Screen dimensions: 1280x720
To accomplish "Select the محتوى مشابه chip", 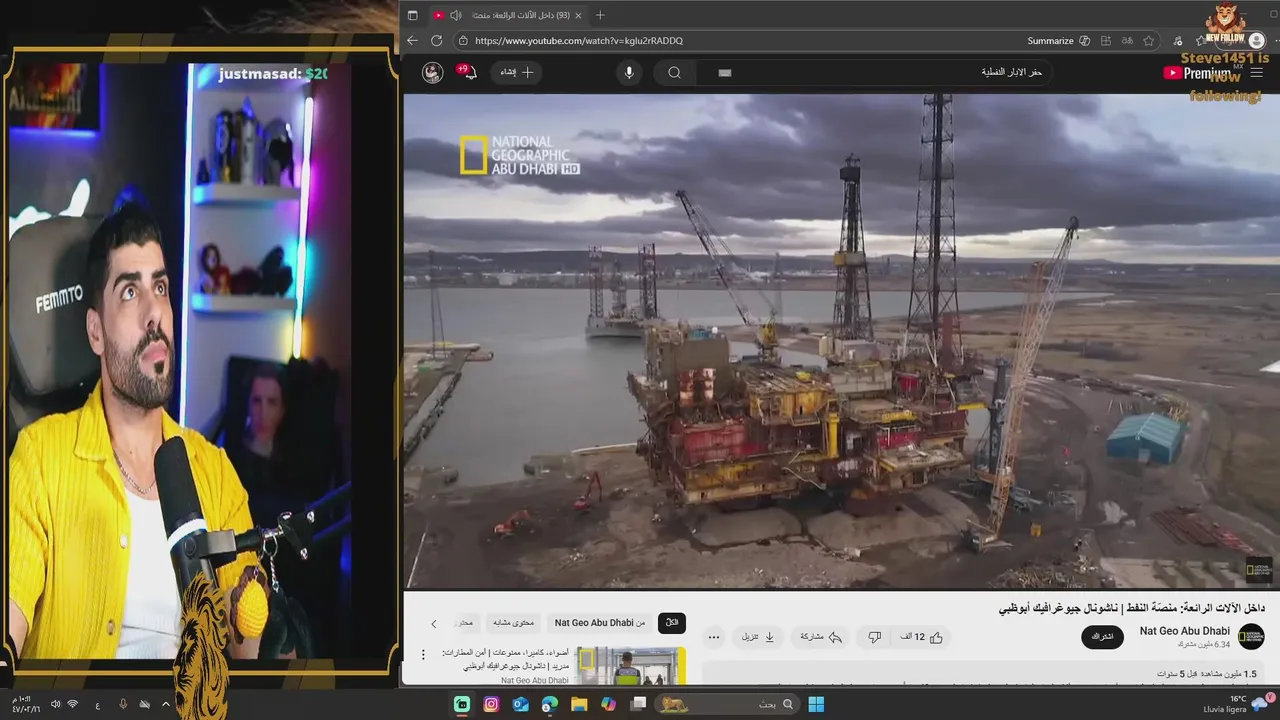I will [x=512, y=623].
